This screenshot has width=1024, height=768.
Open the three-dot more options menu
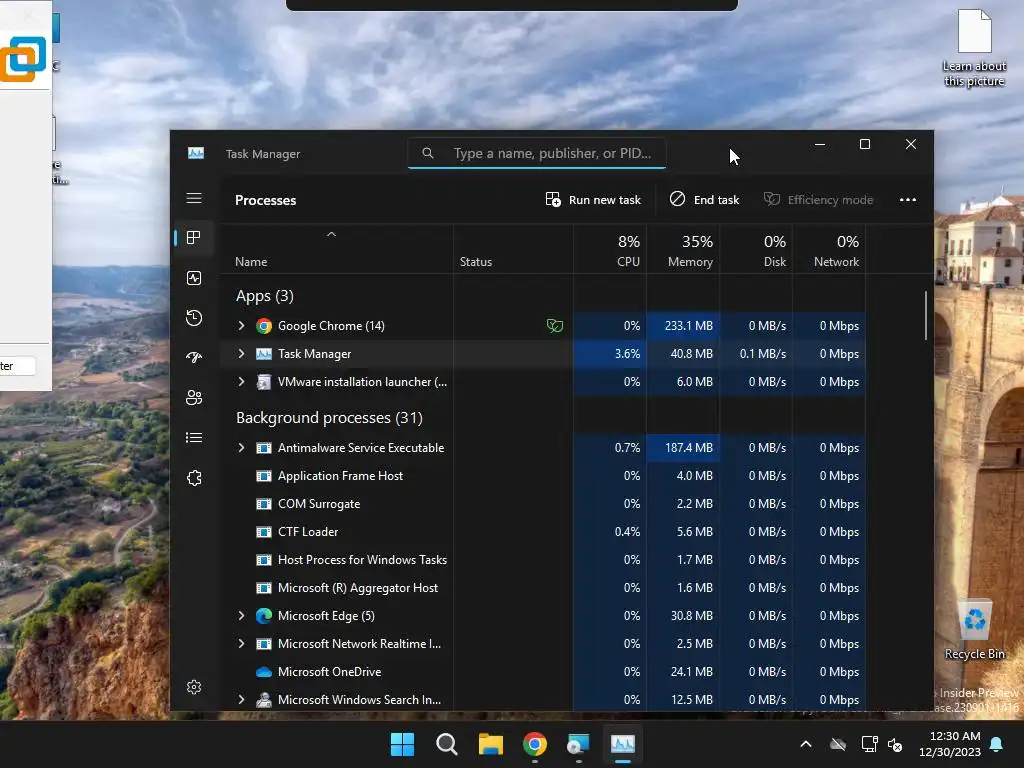(908, 200)
